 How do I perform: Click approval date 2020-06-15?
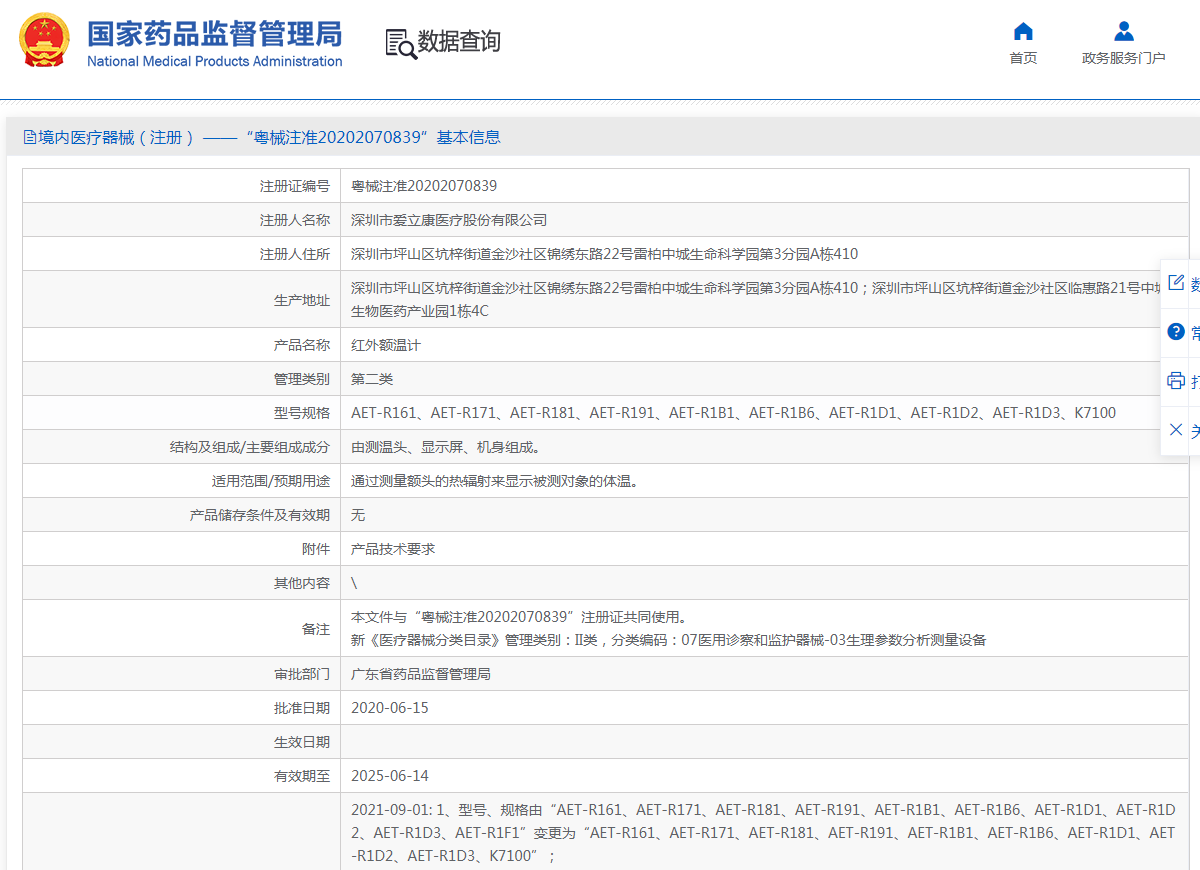[390, 708]
